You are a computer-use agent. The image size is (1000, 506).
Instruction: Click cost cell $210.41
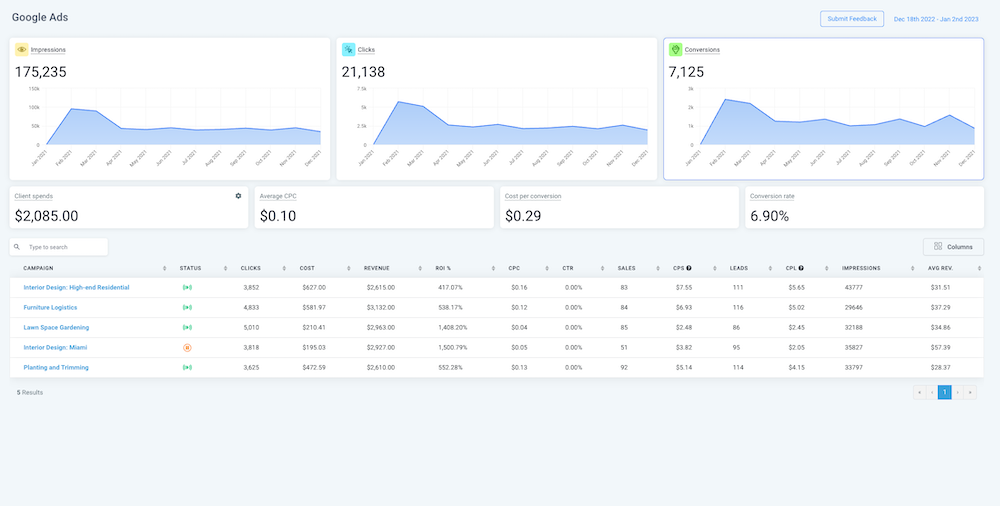(x=313, y=327)
